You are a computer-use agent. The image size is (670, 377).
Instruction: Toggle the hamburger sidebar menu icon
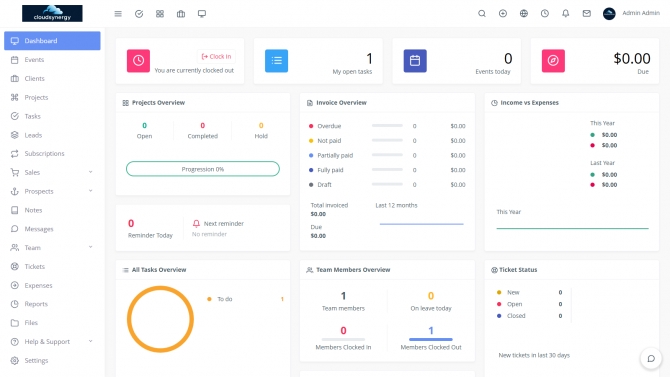[118, 14]
